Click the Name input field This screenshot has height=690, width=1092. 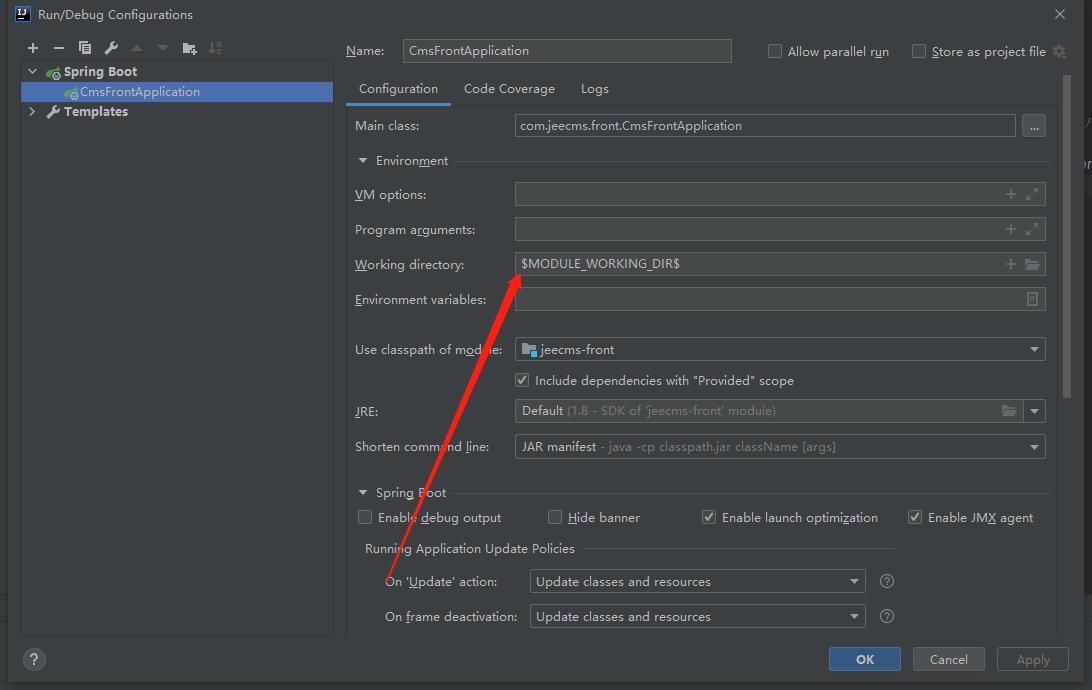pyautogui.click(x=567, y=51)
